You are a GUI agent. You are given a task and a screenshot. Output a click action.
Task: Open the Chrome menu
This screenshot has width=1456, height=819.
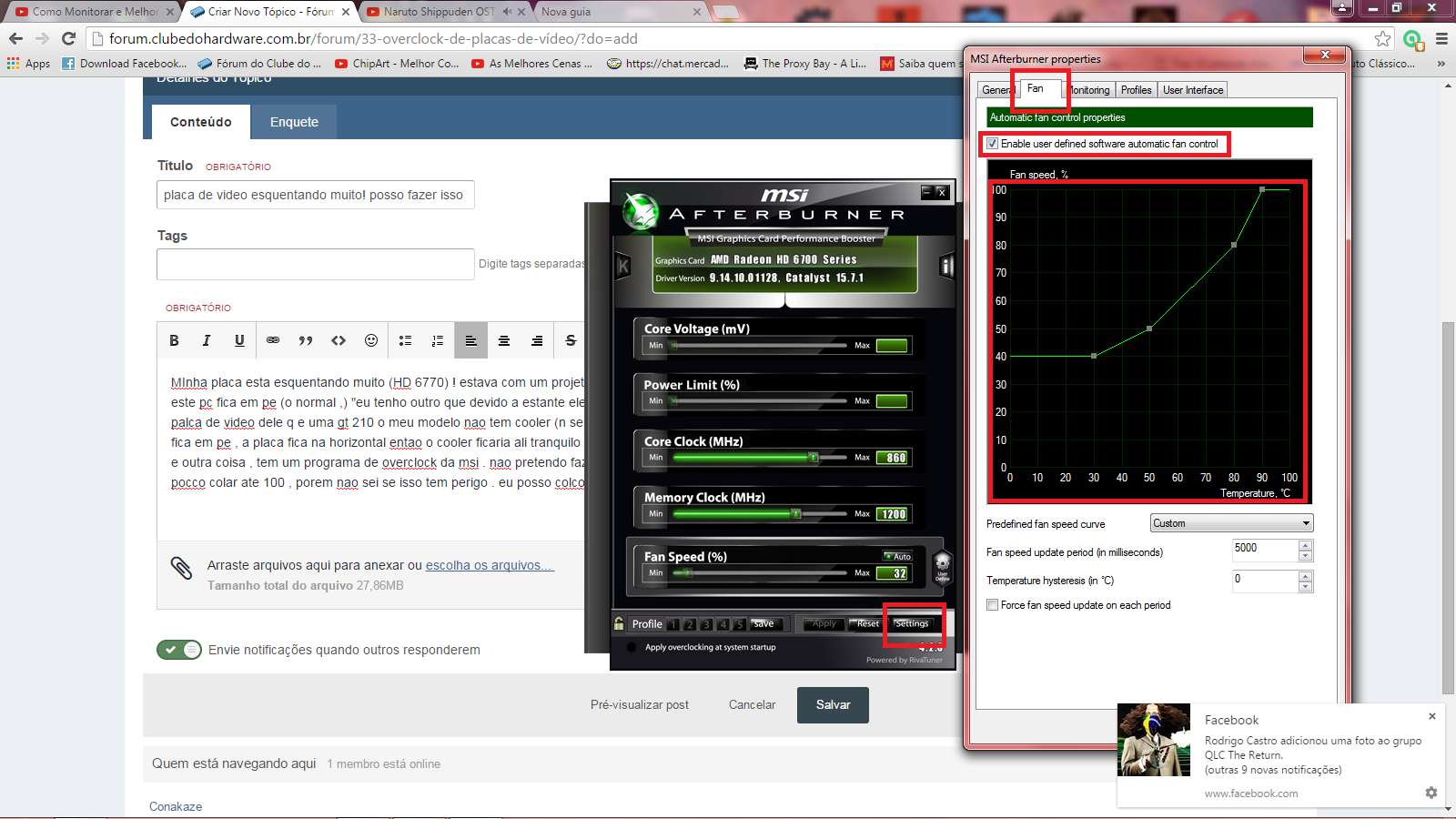[1441, 38]
